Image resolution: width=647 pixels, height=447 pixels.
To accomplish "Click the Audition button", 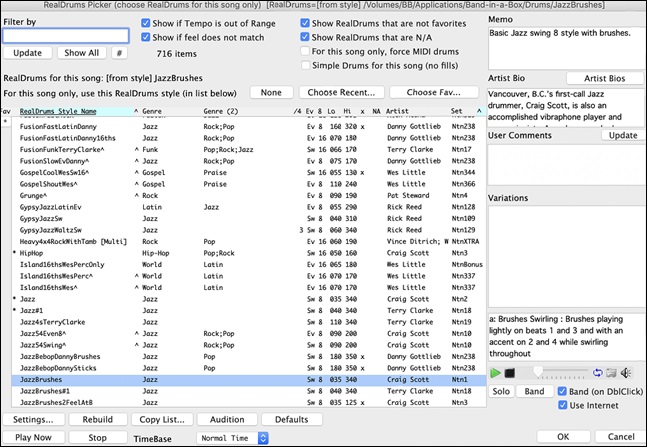I will pyautogui.click(x=227, y=419).
